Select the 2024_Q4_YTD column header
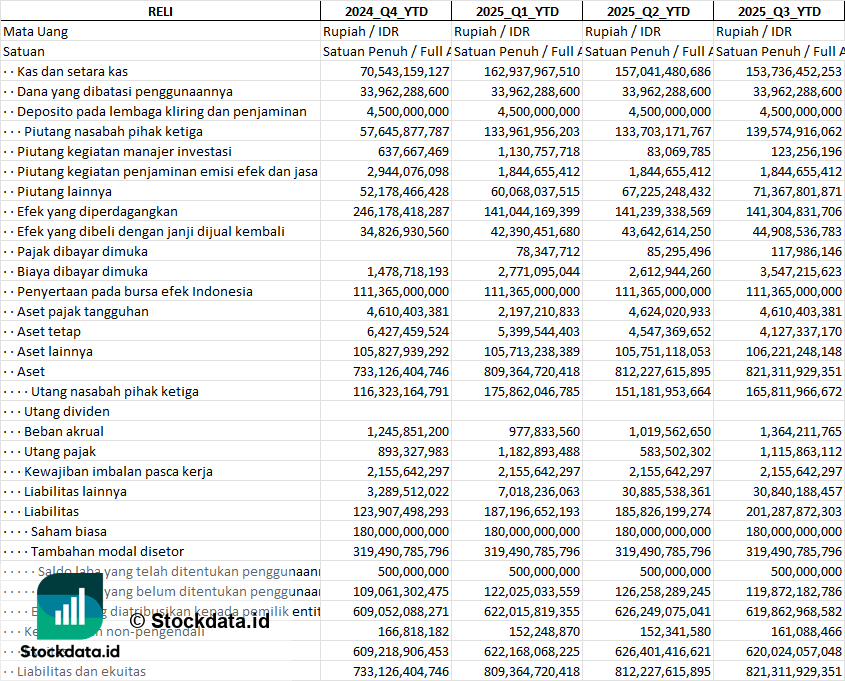This screenshot has height=681, width=845. click(385, 11)
